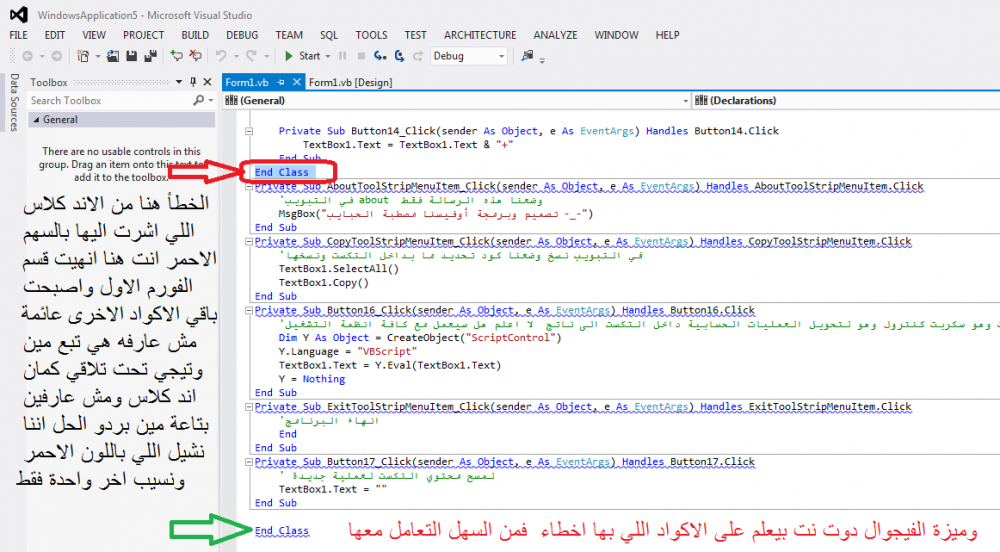Screen dimensions: 1000x552
Task: Collapse the CopyToolStripMenuItem_Click sub outline
Action: (249, 242)
